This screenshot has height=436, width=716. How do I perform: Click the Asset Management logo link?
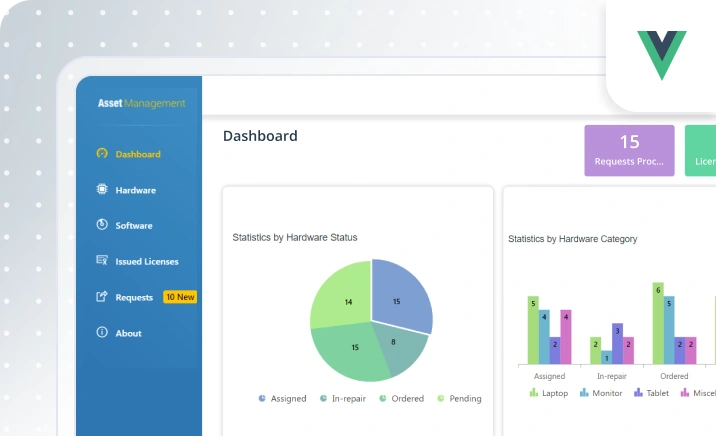142,103
